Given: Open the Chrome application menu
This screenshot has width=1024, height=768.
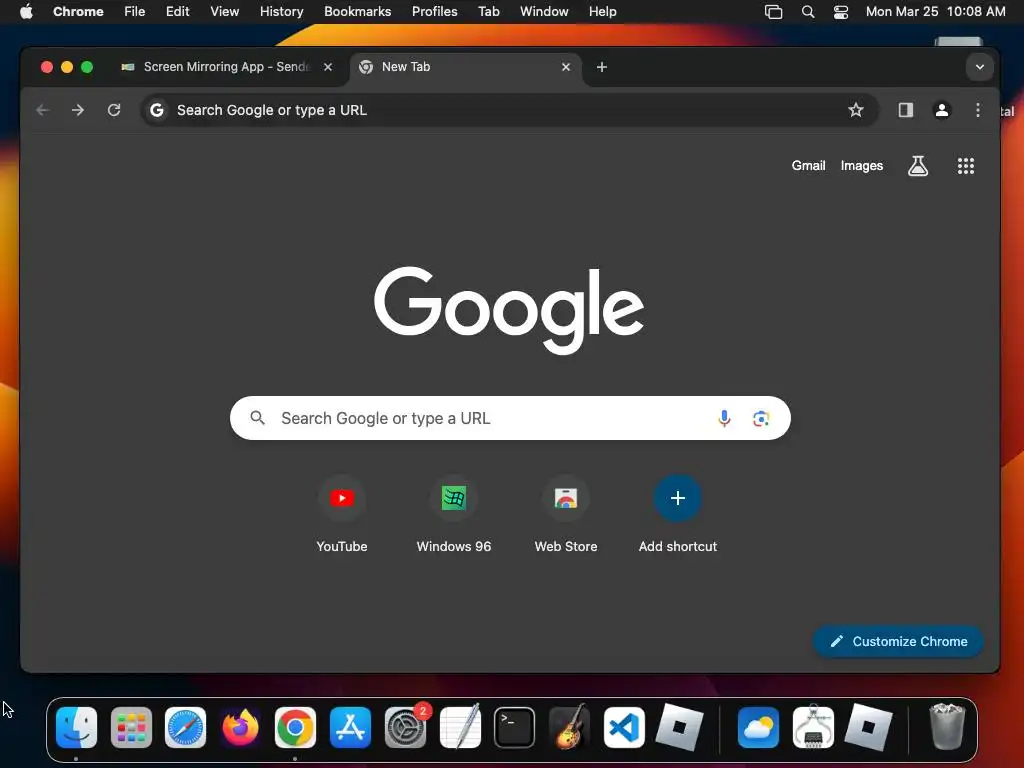Looking at the screenshot, I should (78, 12).
